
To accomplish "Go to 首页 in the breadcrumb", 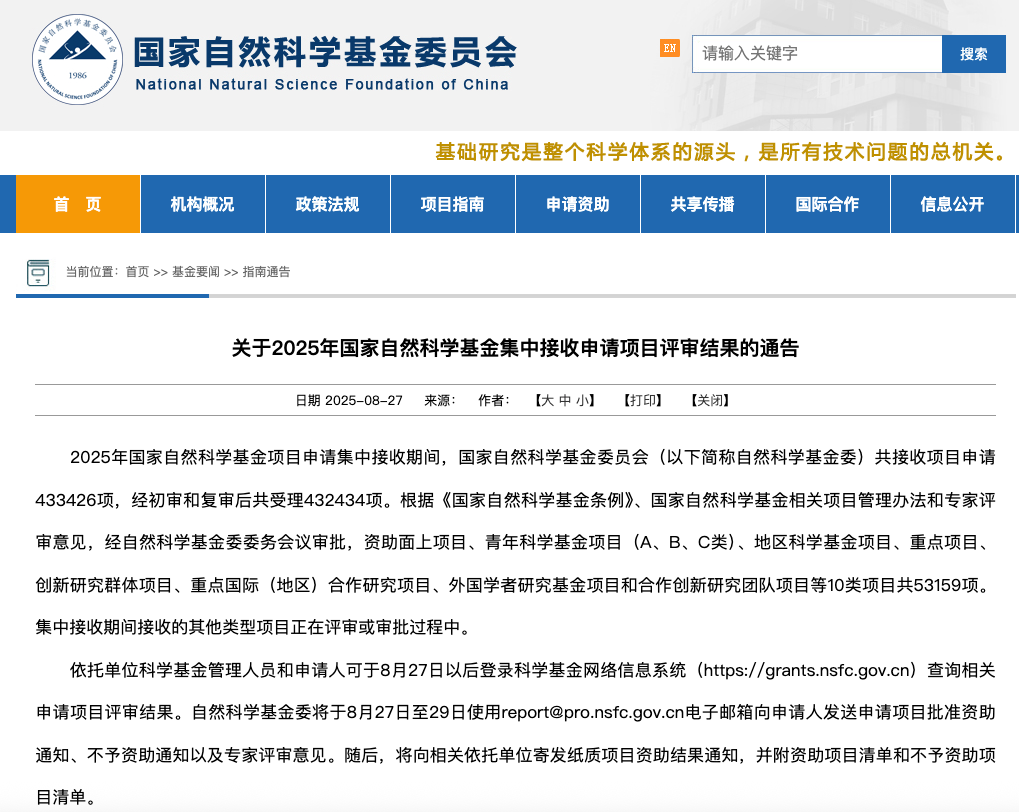I will point(137,272).
